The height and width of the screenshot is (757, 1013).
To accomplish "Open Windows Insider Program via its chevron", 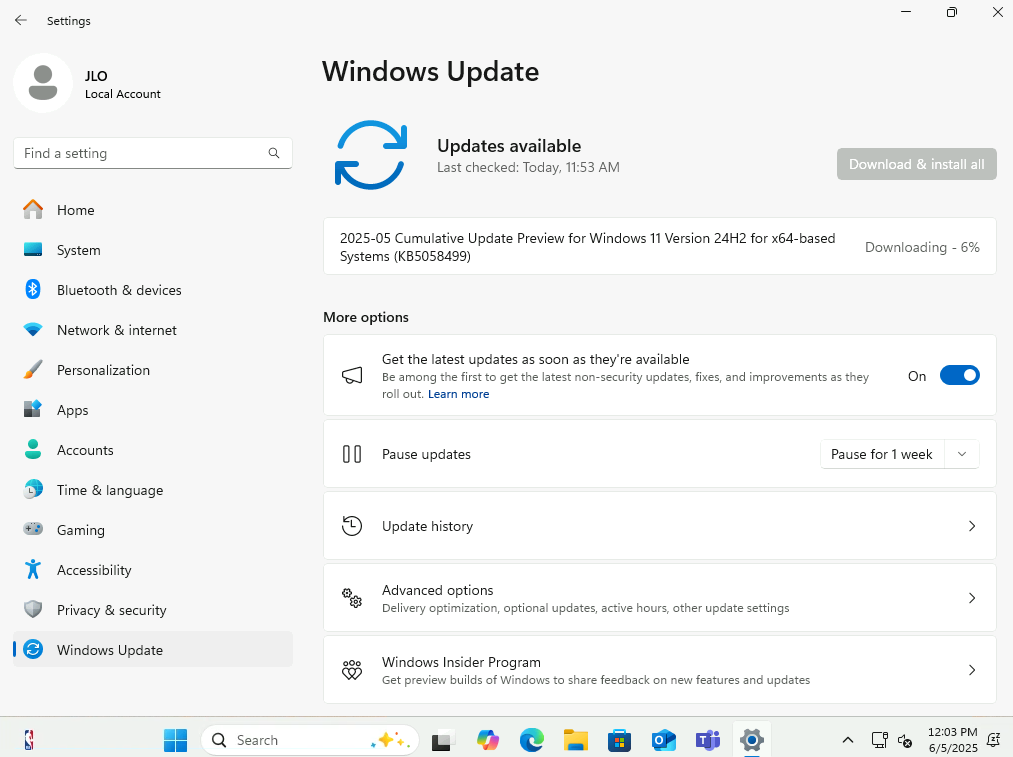I will [x=972, y=670].
